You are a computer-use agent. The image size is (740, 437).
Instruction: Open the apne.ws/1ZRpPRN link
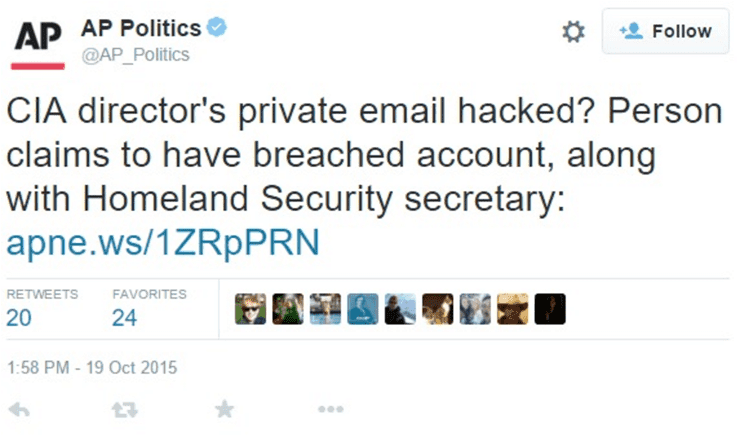(163, 243)
